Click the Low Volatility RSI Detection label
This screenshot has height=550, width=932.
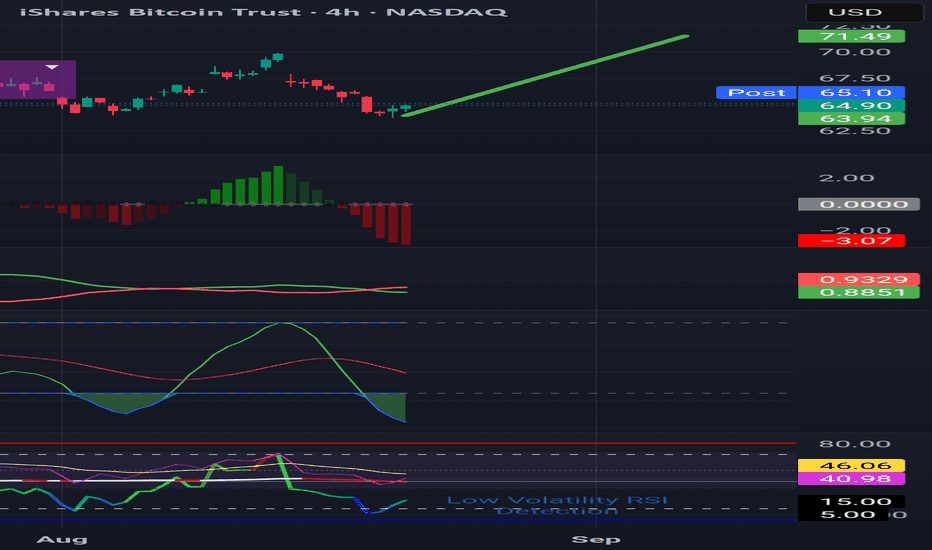pos(557,505)
